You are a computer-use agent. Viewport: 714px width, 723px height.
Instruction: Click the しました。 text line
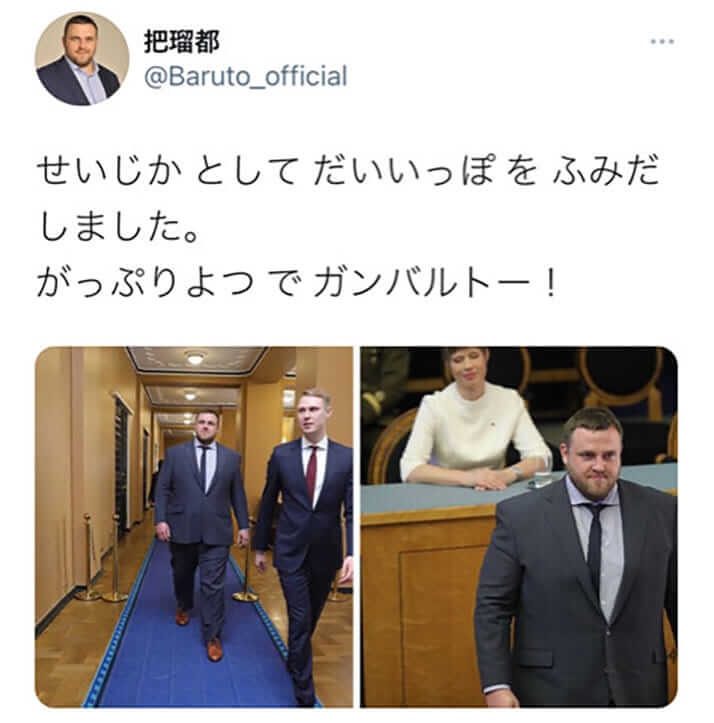tap(119, 228)
